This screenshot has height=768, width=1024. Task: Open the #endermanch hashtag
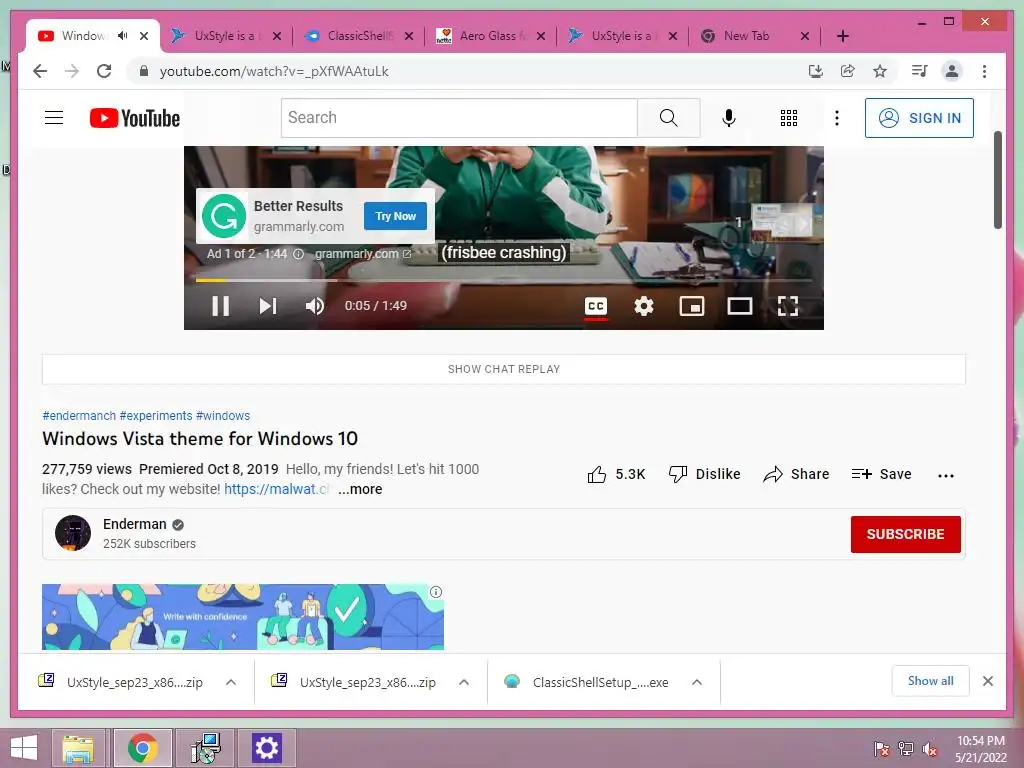79,415
